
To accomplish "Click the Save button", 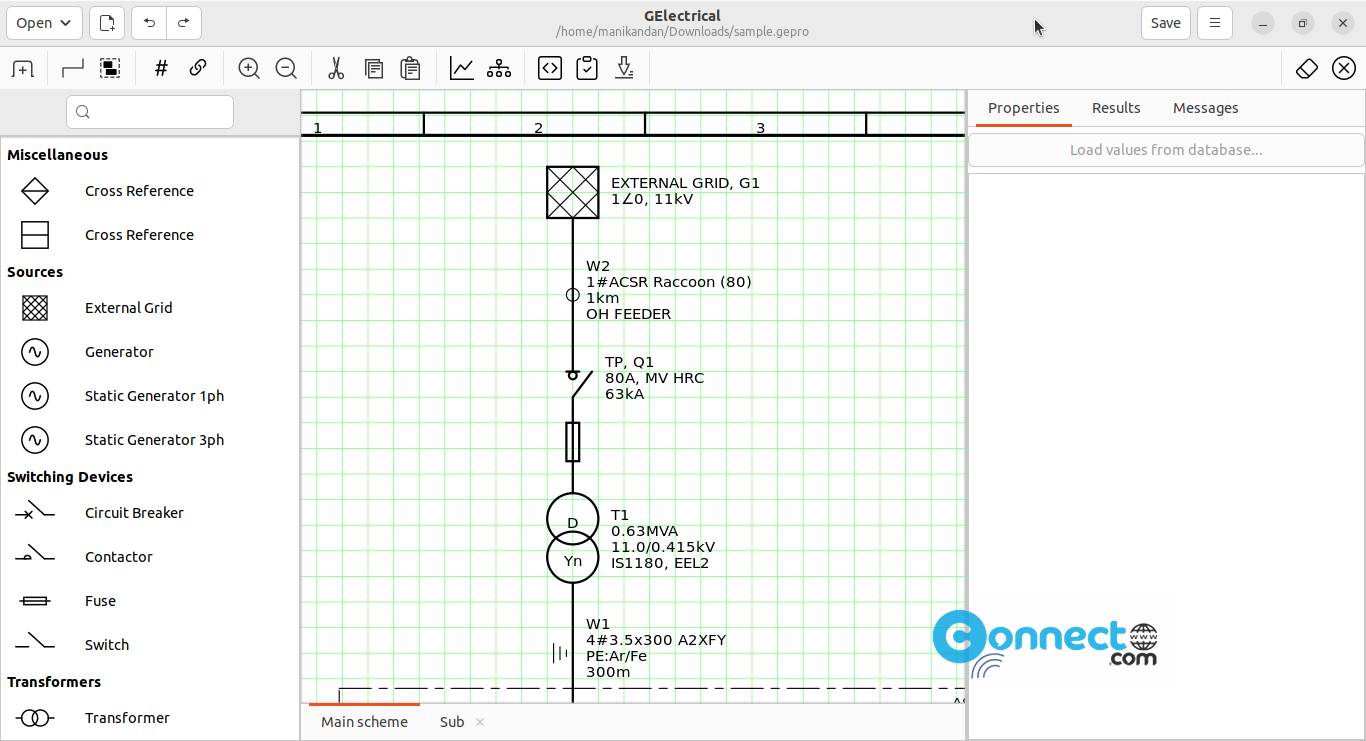I will click(1165, 23).
